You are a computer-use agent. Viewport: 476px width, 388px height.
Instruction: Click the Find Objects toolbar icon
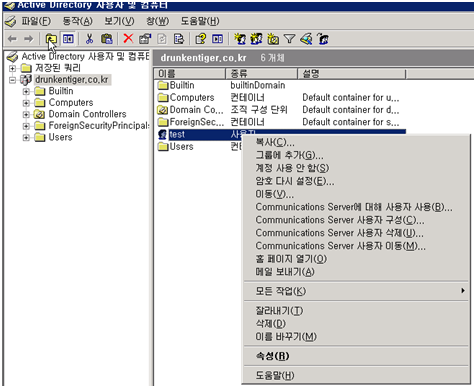click(306, 39)
